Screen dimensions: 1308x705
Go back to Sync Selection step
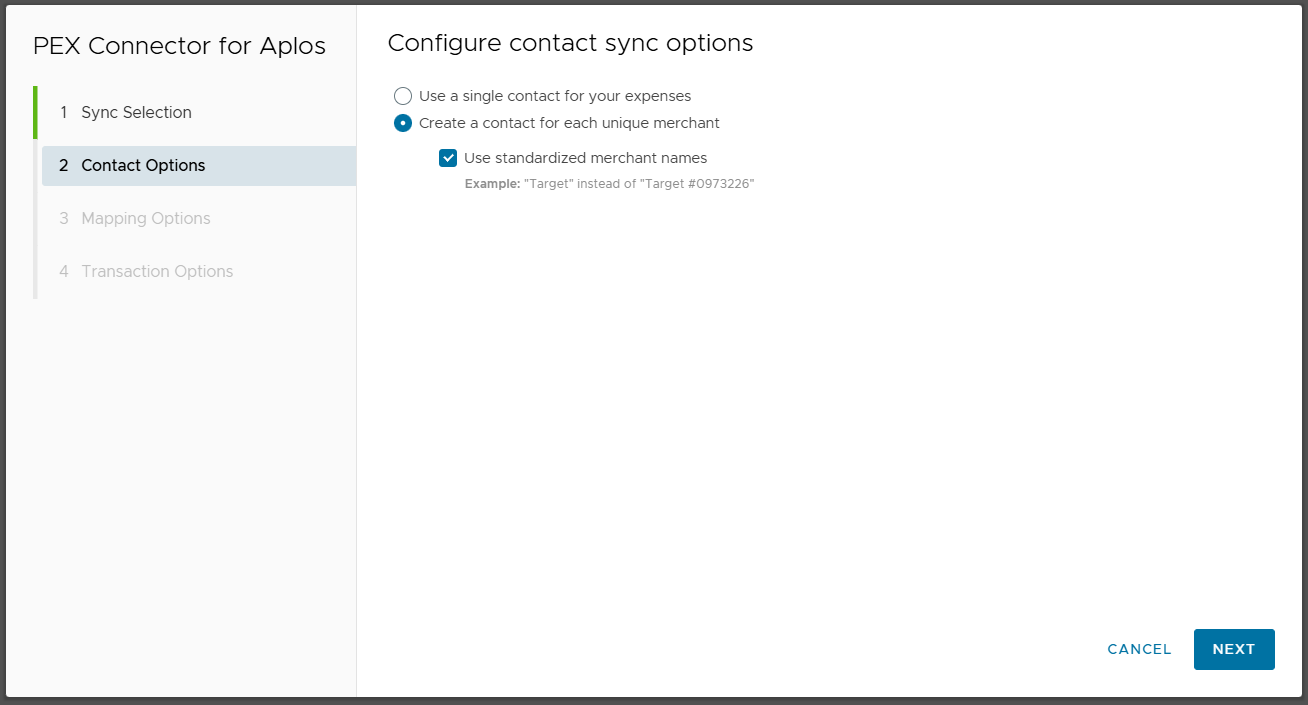(x=136, y=112)
